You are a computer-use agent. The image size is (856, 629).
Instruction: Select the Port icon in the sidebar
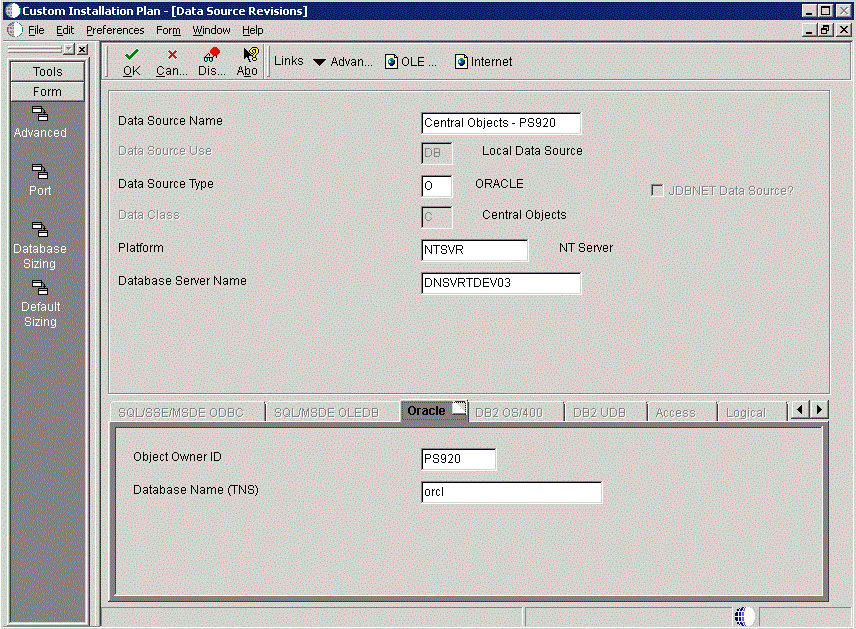40,171
